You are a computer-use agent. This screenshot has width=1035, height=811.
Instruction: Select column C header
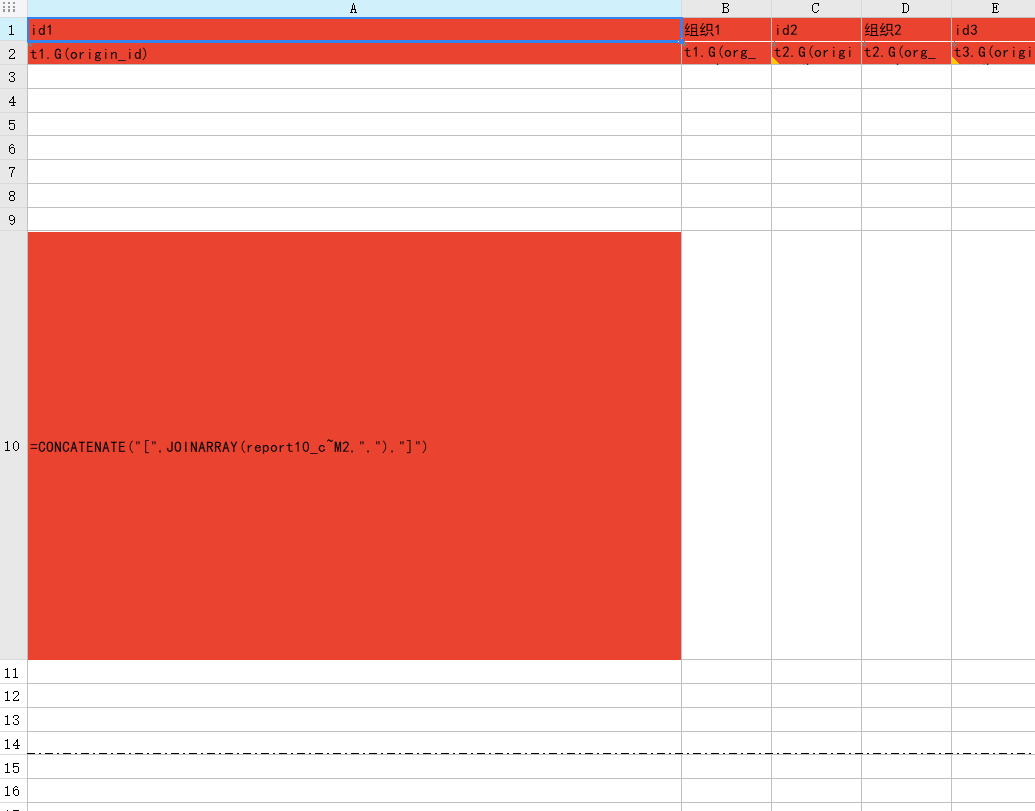pyautogui.click(x=816, y=9)
